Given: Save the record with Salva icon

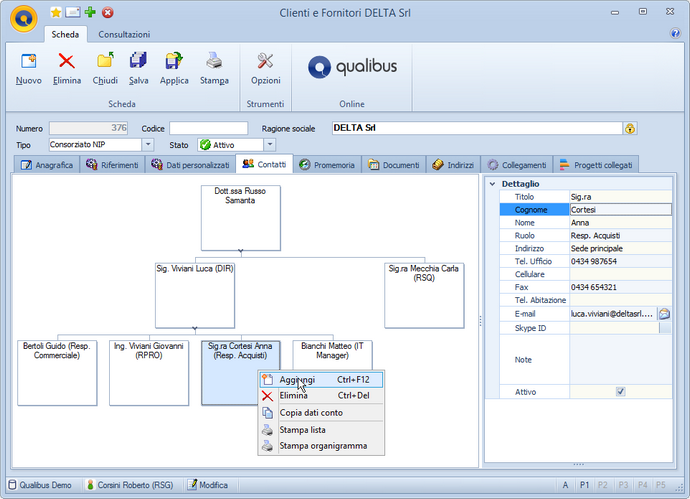Looking at the screenshot, I should coord(138,61).
